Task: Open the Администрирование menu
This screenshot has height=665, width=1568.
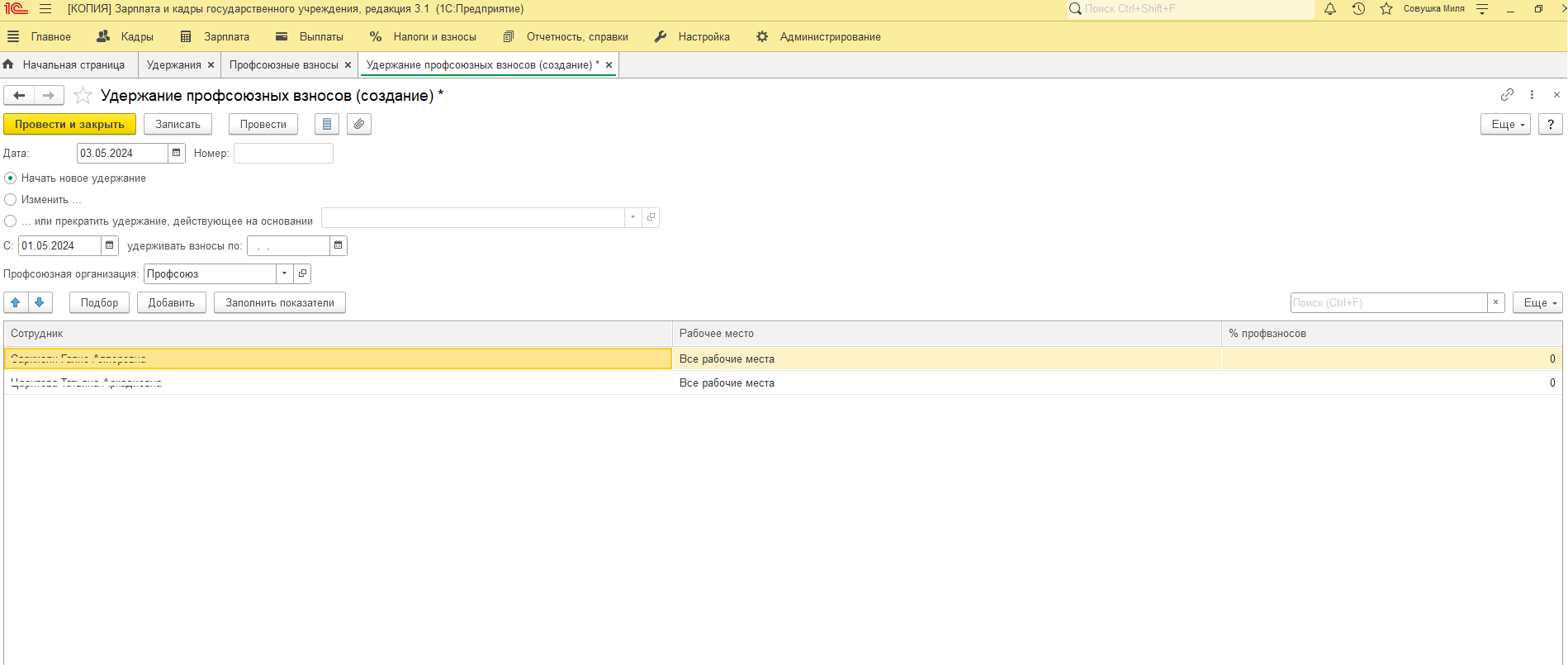Action: point(818,36)
